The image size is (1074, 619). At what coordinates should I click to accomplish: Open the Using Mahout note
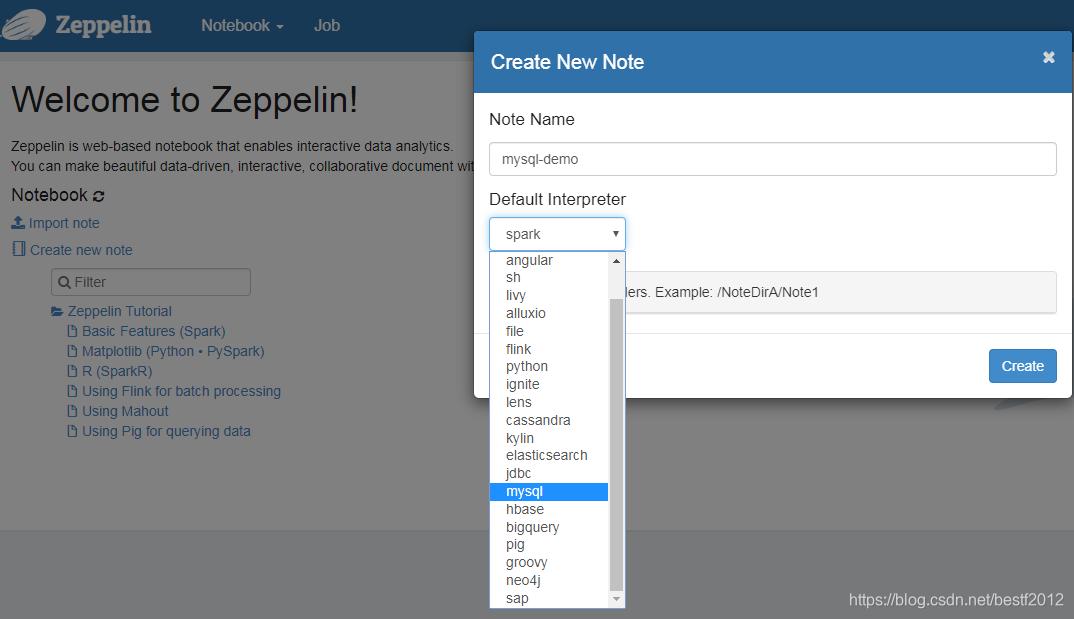(x=125, y=412)
